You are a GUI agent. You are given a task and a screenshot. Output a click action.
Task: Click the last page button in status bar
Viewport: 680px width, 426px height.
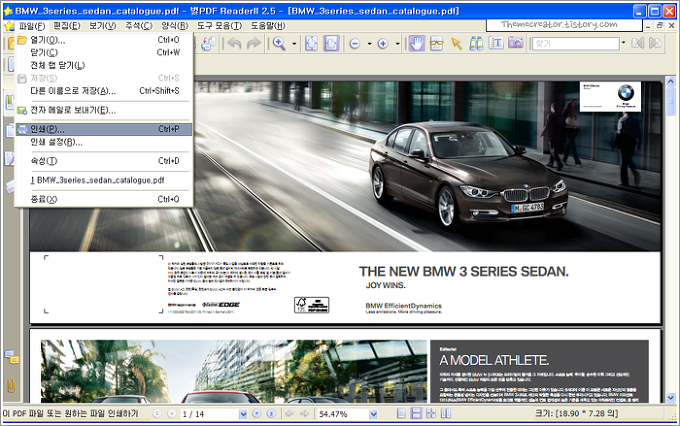(271, 414)
